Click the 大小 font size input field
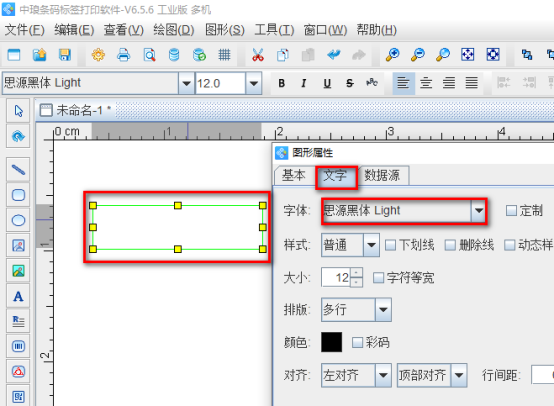 (336, 277)
